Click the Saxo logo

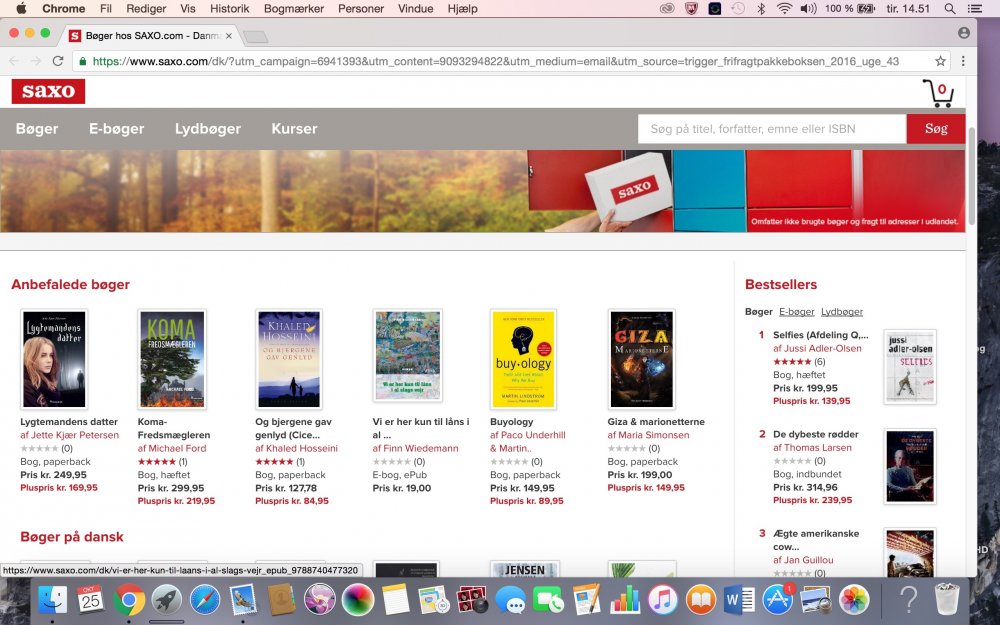pyautogui.click(x=48, y=91)
